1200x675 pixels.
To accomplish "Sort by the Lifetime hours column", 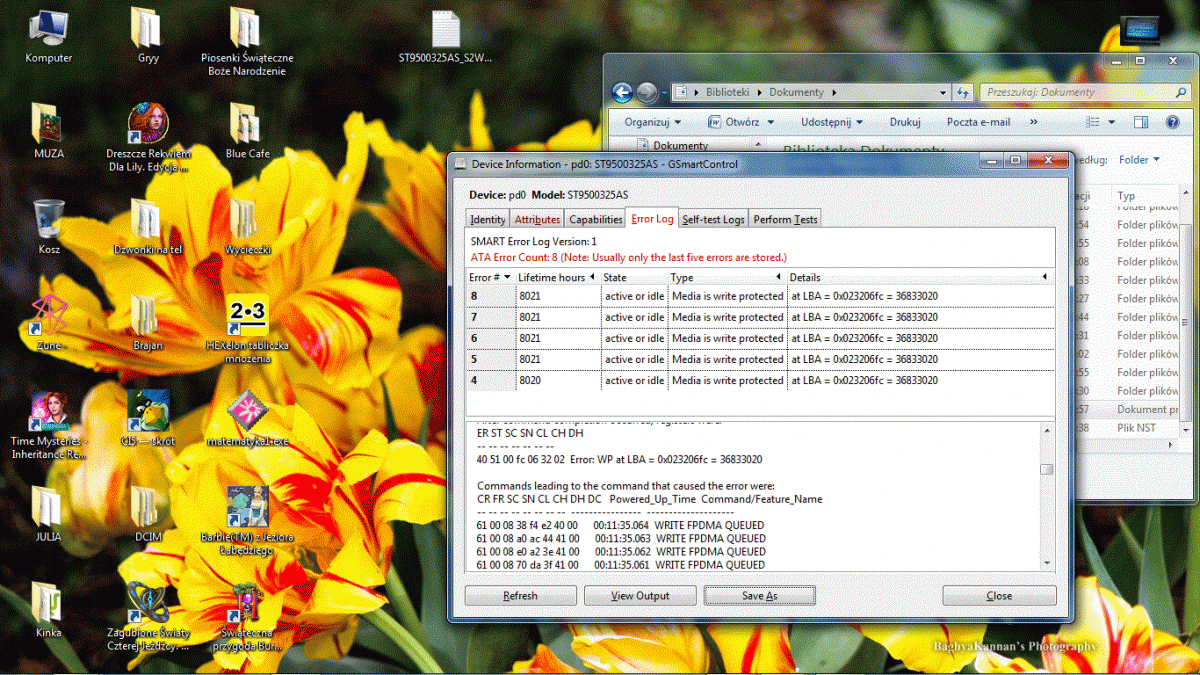I will pos(557,276).
